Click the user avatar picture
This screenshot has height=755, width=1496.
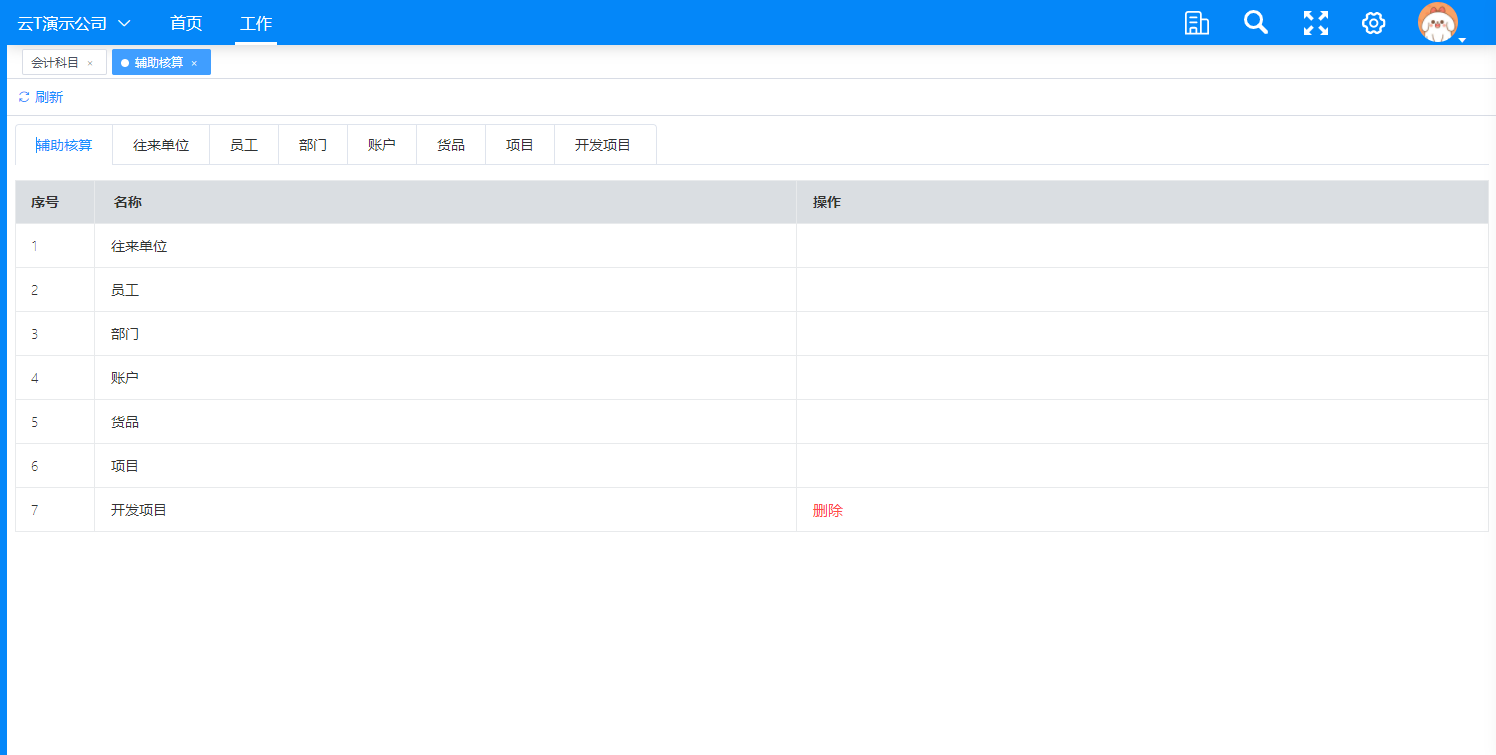tap(1437, 23)
